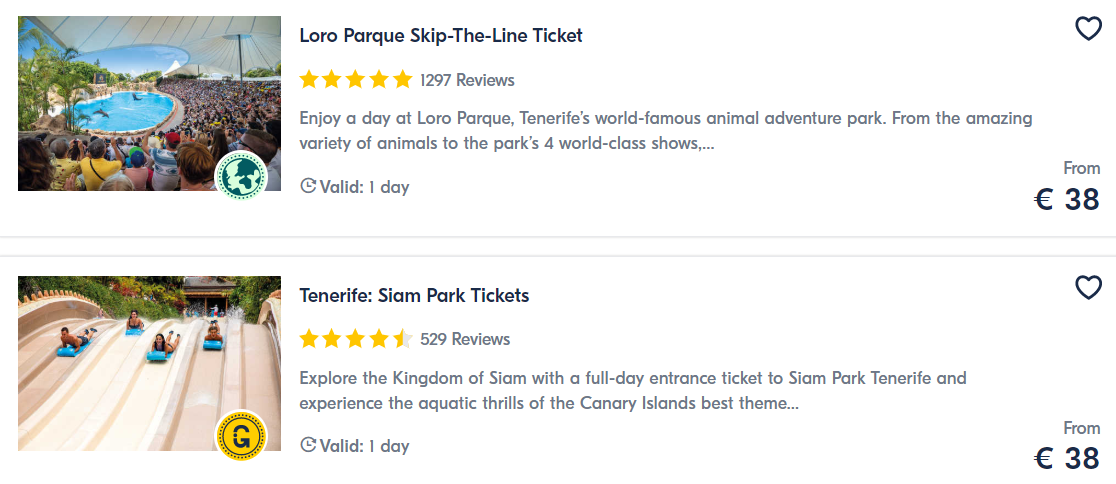Favorite the Loro Parque ticket with heart icon
This screenshot has height=484, width=1116.
point(1088,28)
